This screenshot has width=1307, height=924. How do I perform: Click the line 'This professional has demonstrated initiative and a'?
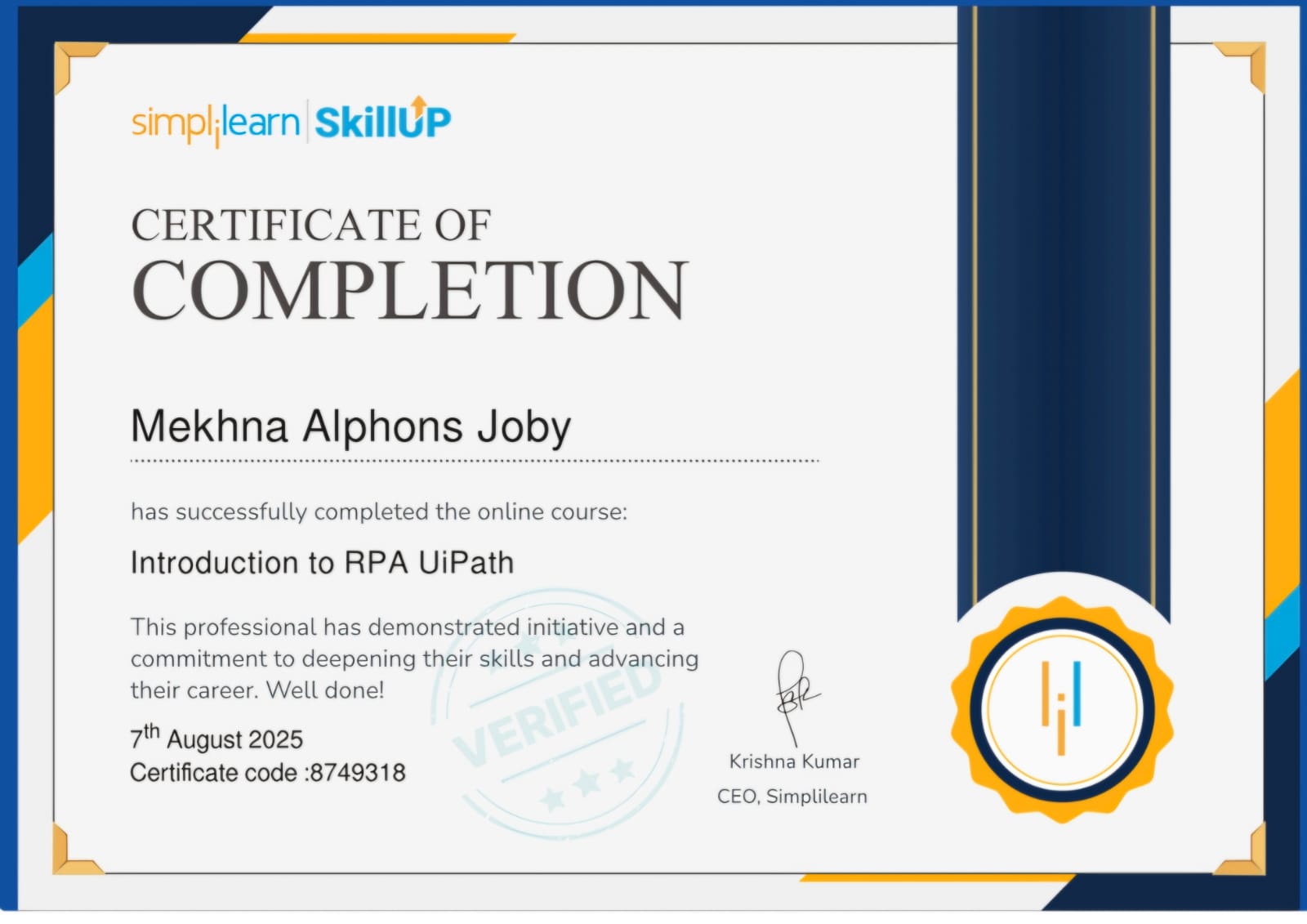coord(408,627)
